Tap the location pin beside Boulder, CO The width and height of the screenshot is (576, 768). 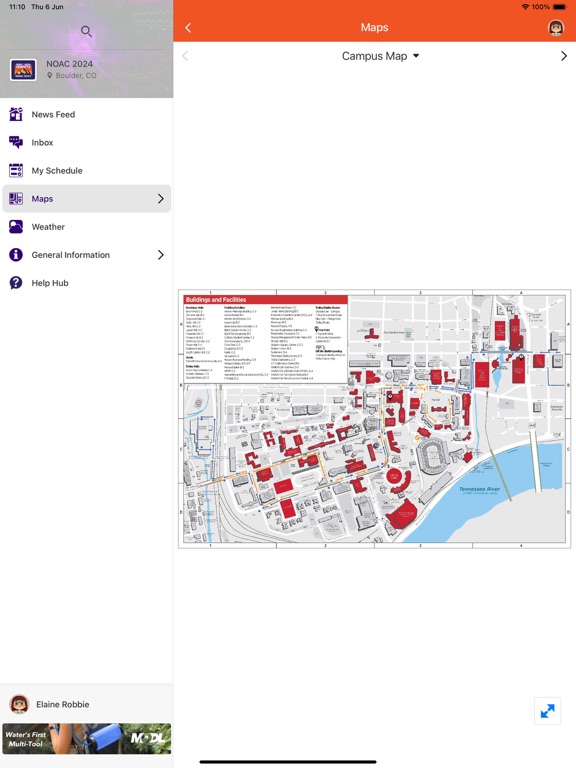49,75
